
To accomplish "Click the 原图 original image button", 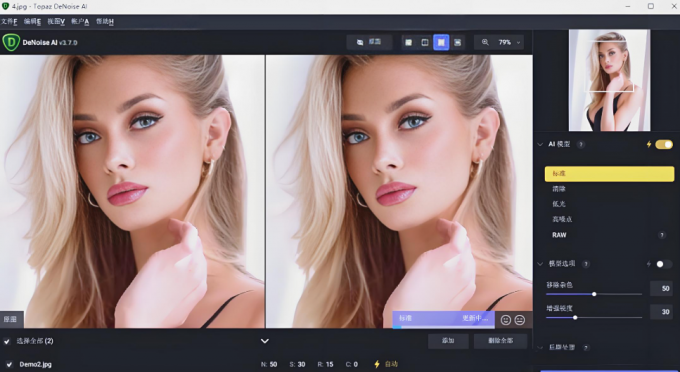I will click(x=369, y=42).
